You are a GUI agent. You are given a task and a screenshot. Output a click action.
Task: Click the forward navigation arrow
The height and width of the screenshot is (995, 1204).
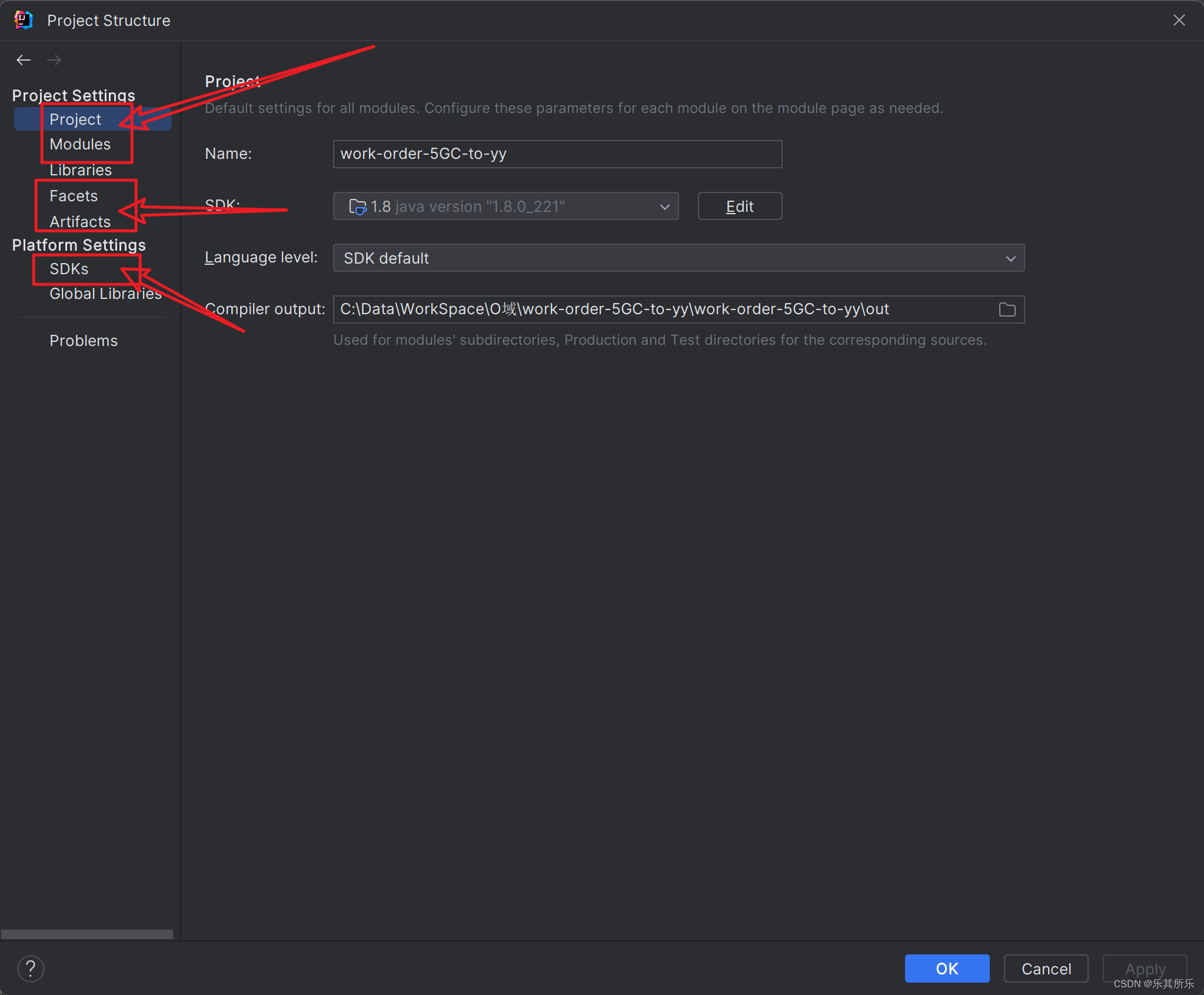tap(54, 60)
